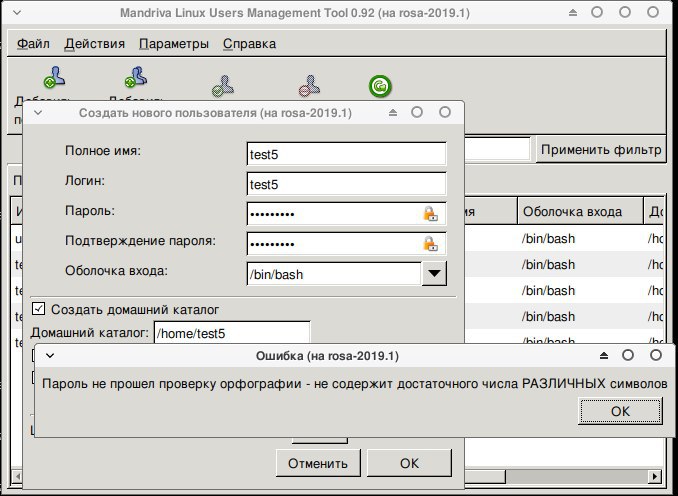Click the first /bin/bash cell in the user list
Image resolution: width=678 pixels, height=496 pixels.
(548, 238)
